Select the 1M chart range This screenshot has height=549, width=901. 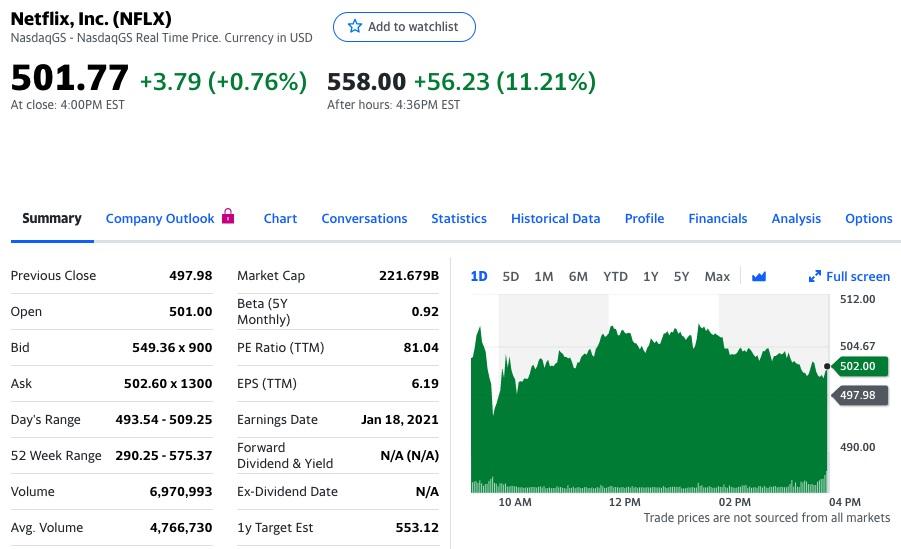544,277
